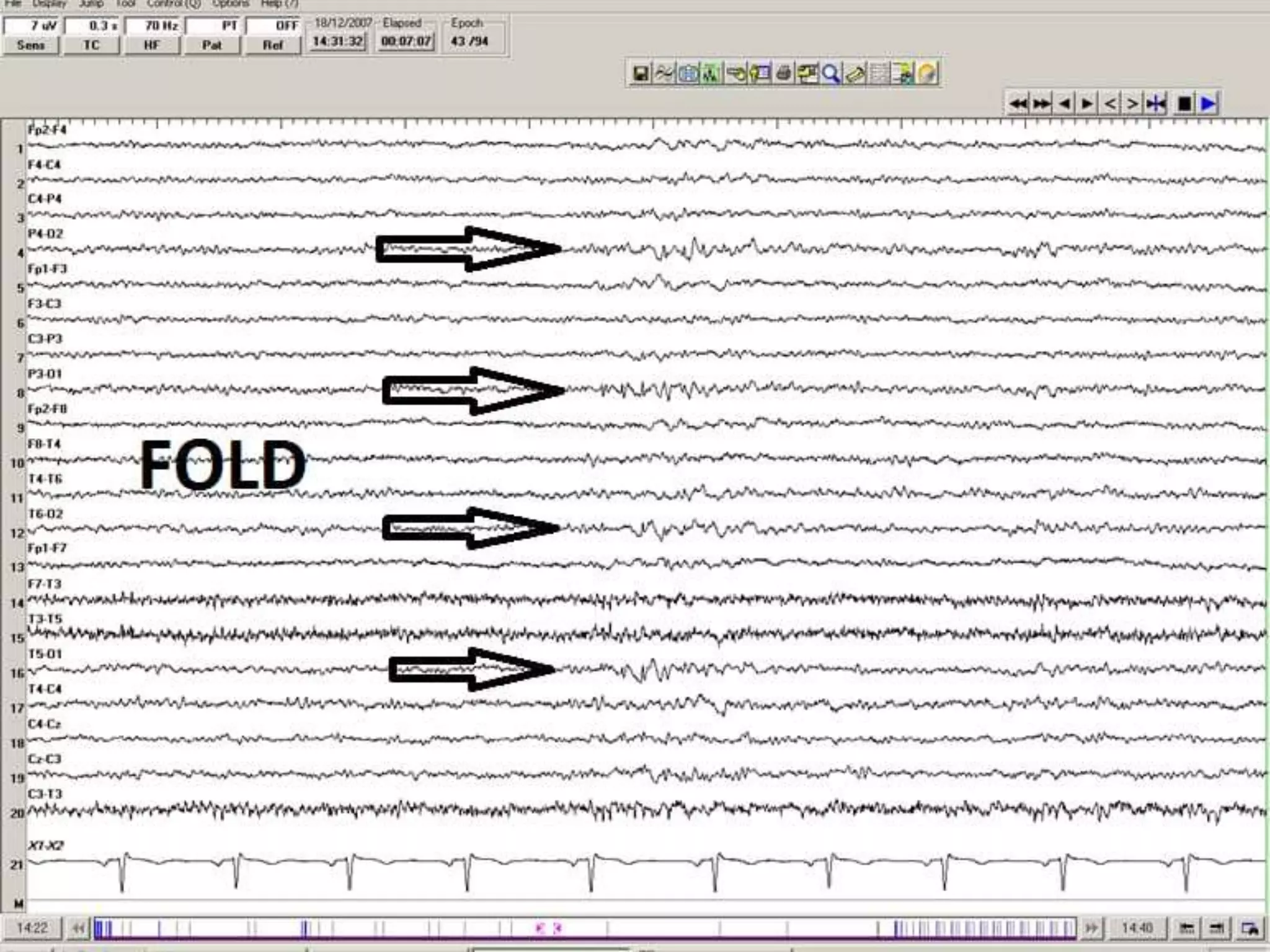
Task: Click the blue play button
Action: click(x=1207, y=104)
